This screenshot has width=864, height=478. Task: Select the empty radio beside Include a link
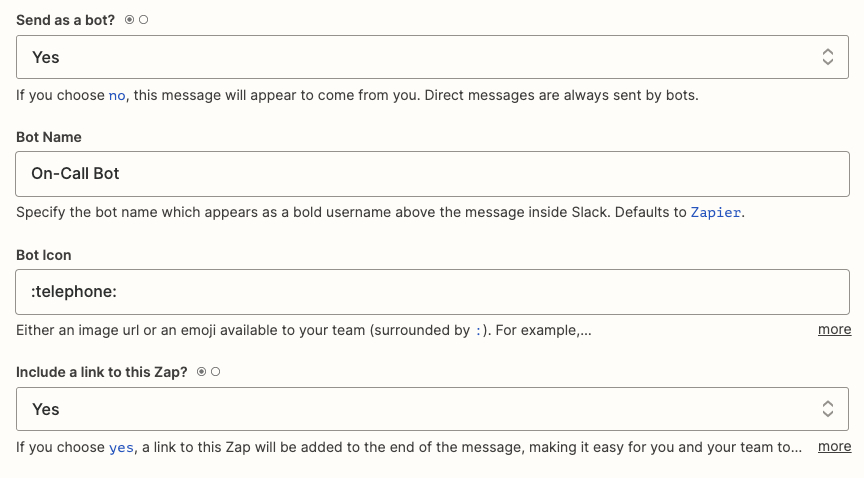216,372
